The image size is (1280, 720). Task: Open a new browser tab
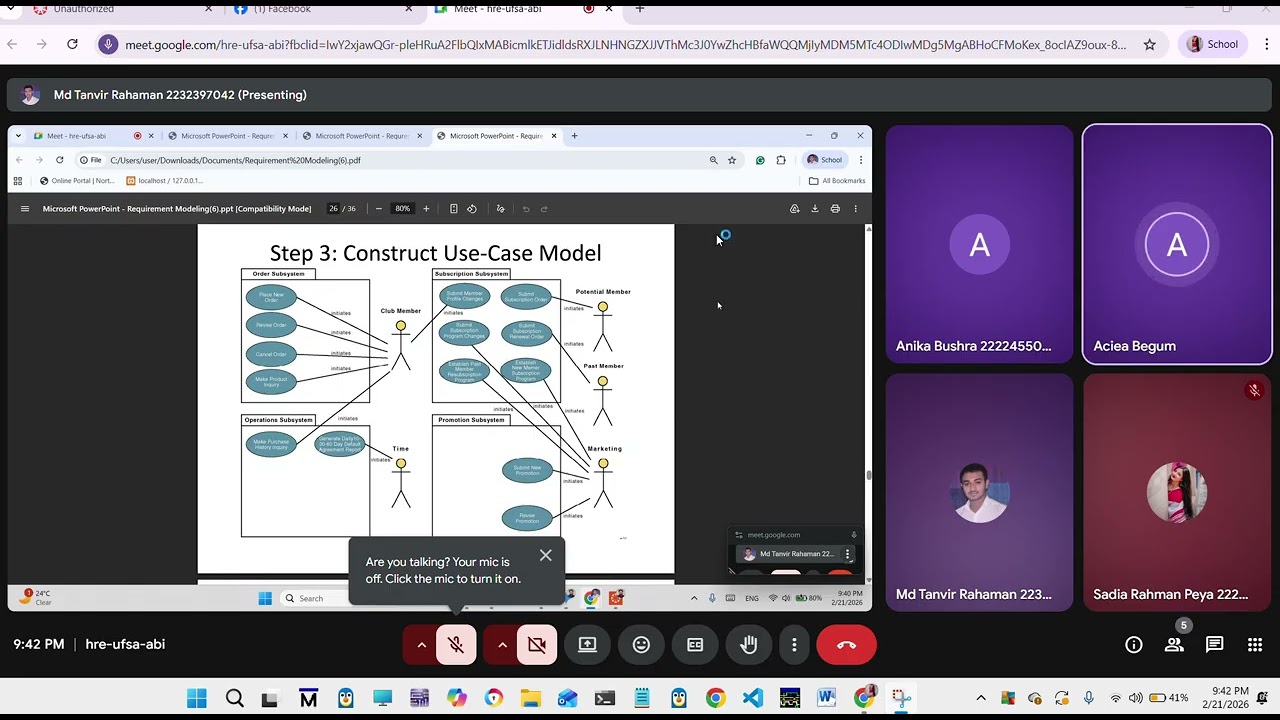(640, 9)
